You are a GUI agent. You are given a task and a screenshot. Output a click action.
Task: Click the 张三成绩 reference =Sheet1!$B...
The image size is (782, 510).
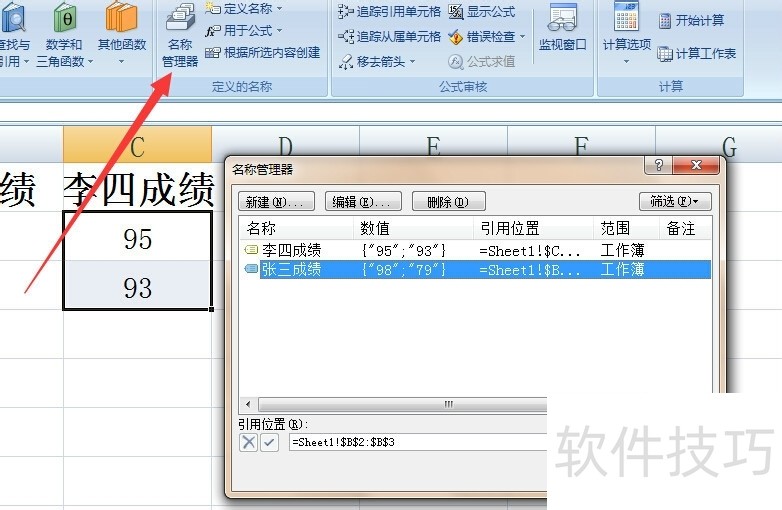pos(530,270)
